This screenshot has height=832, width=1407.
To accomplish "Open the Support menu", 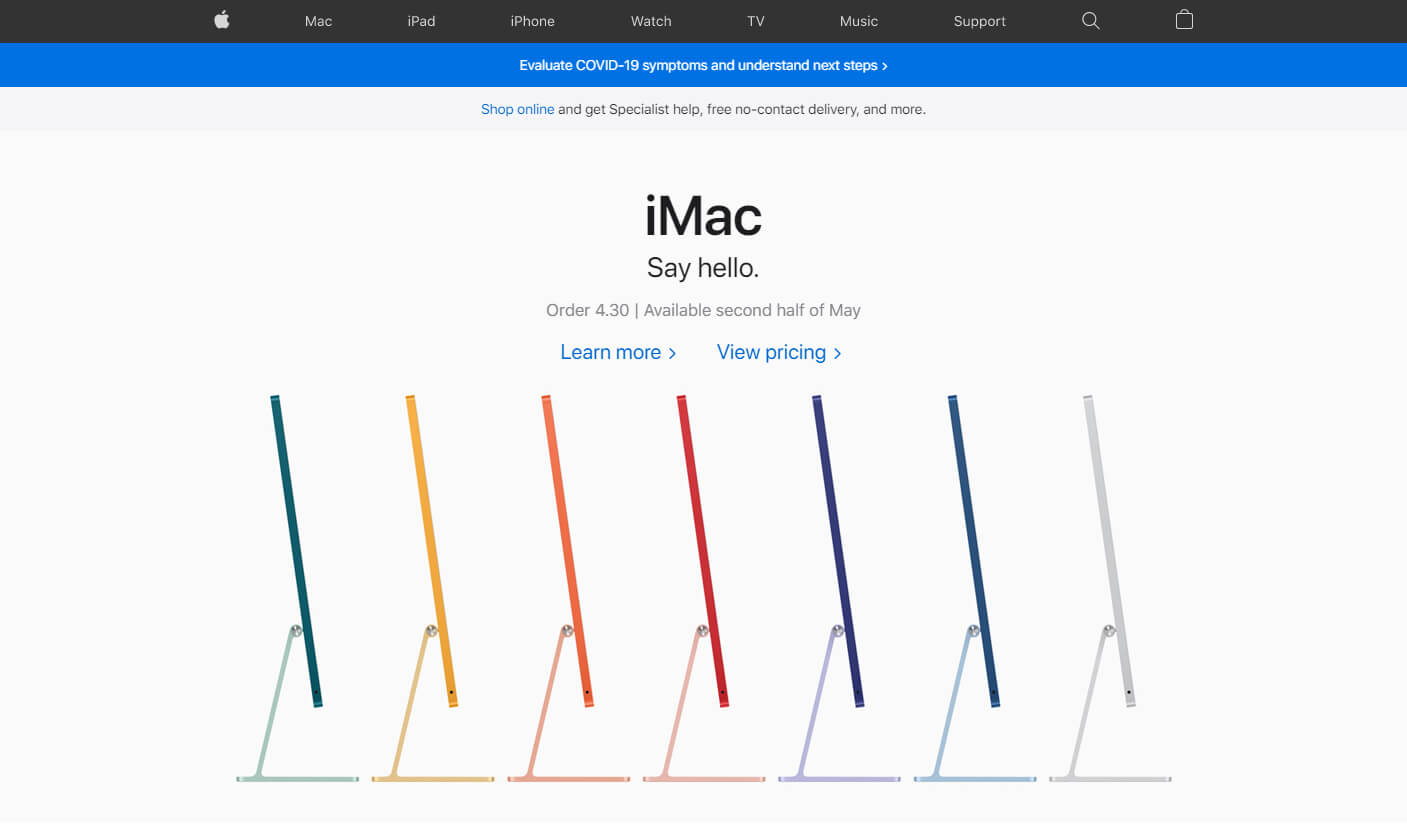I will pos(979,21).
